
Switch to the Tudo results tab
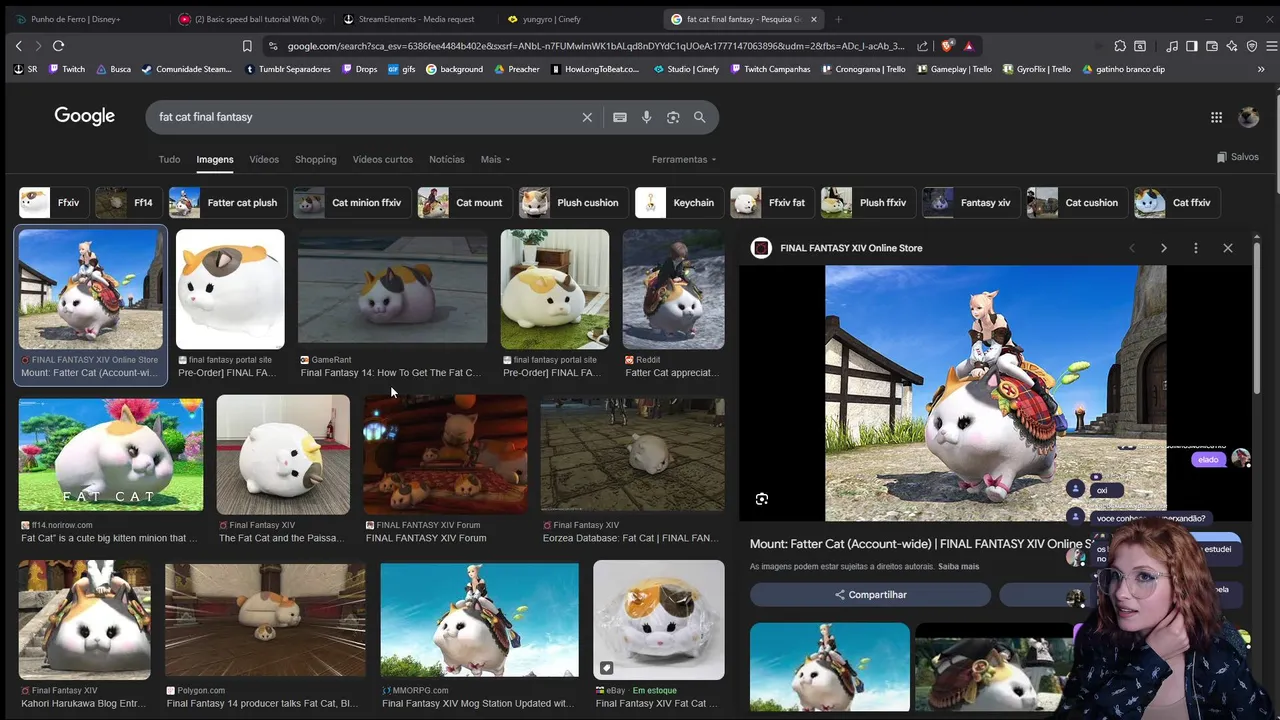tap(169, 159)
